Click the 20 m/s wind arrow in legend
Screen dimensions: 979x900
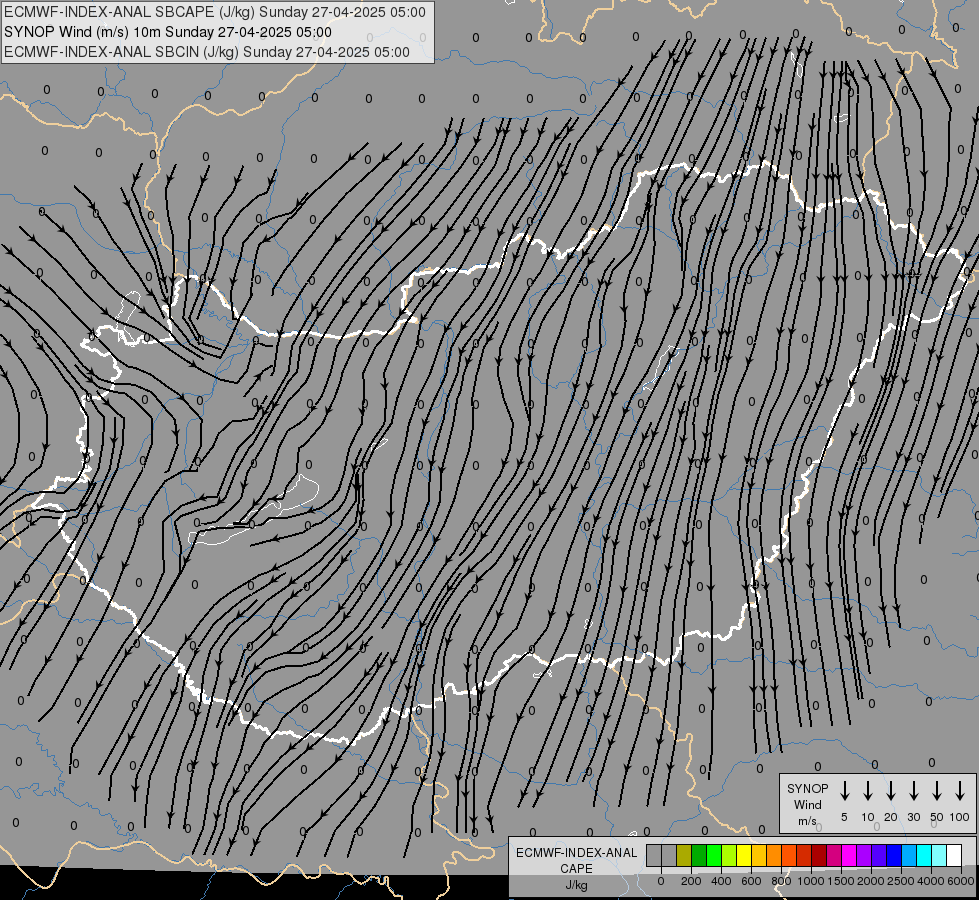(x=891, y=791)
